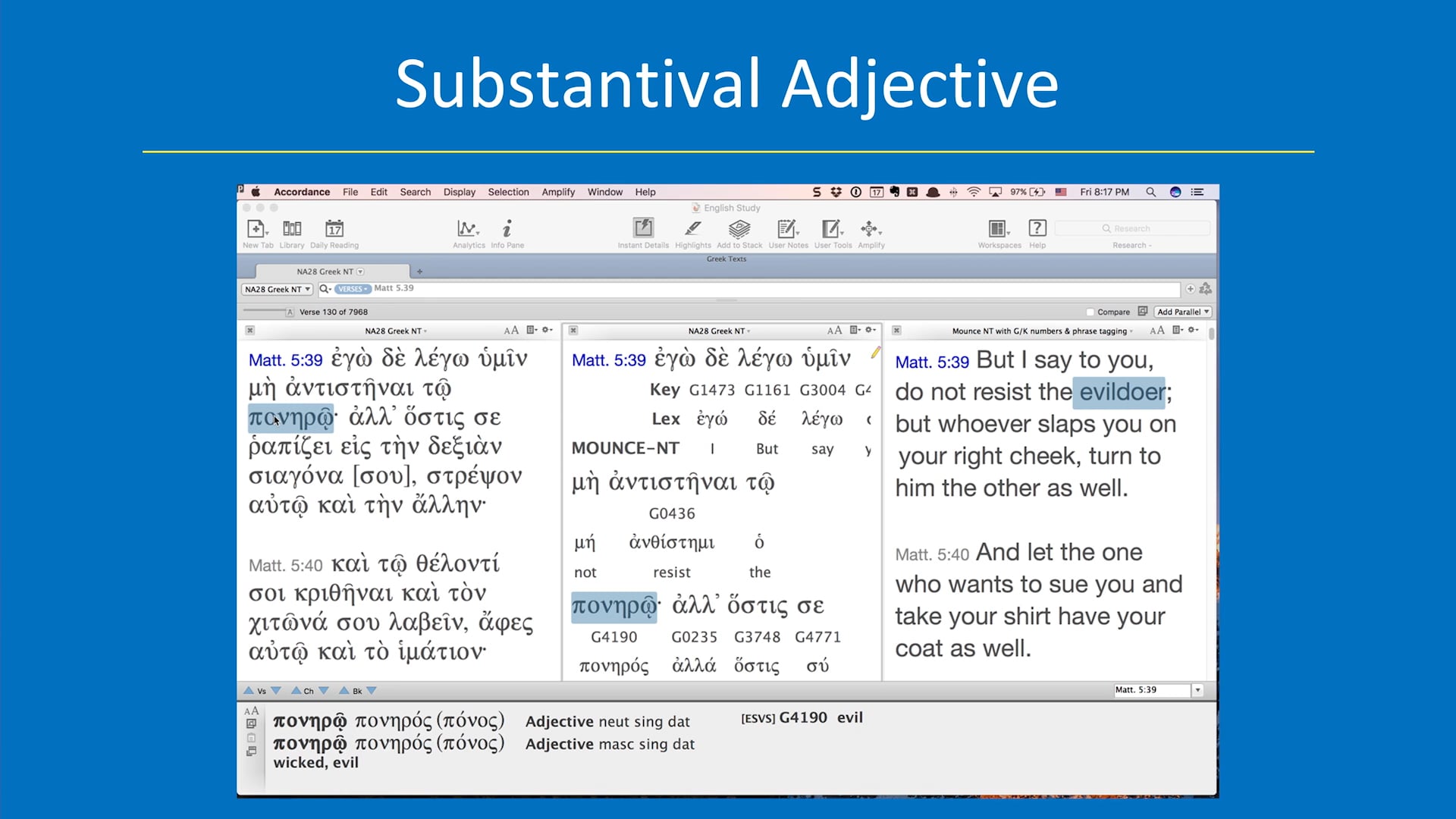Click the plus button to add a tab
This screenshot has height=819, width=1456.
[x=420, y=271]
